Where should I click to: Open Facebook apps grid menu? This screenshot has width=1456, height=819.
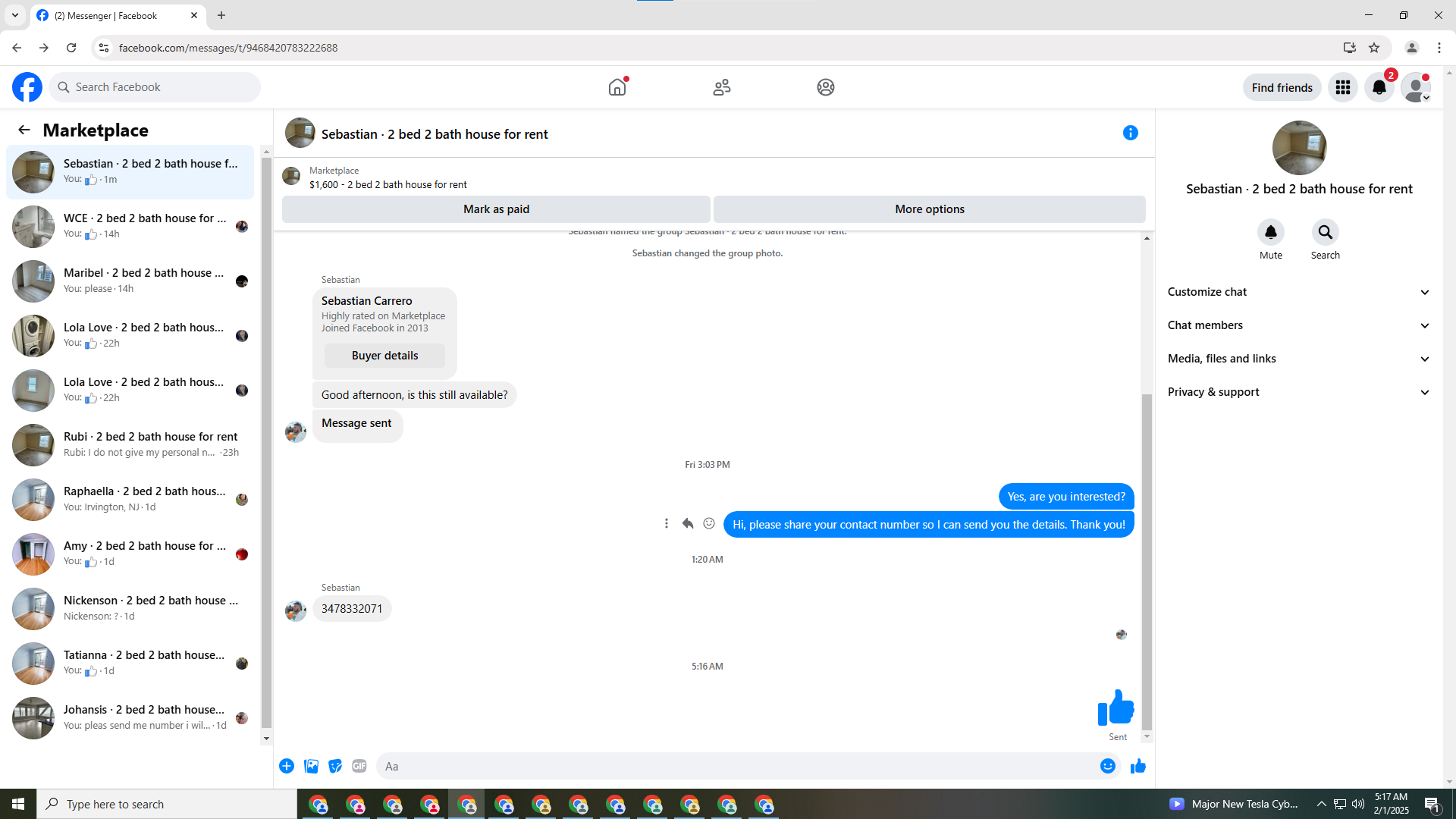pyautogui.click(x=1342, y=87)
